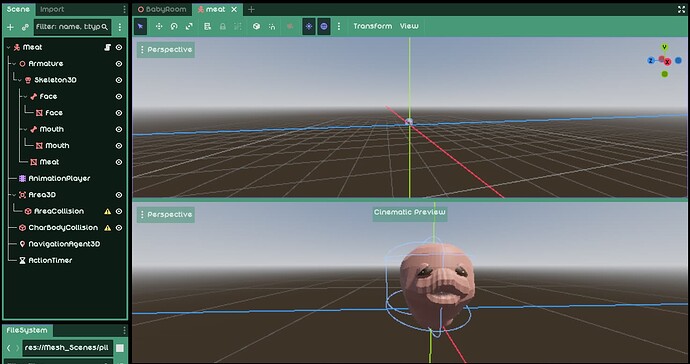Open lower viewport Perspective menu
Image resolution: width=690 pixels, height=364 pixels.
tap(166, 215)
